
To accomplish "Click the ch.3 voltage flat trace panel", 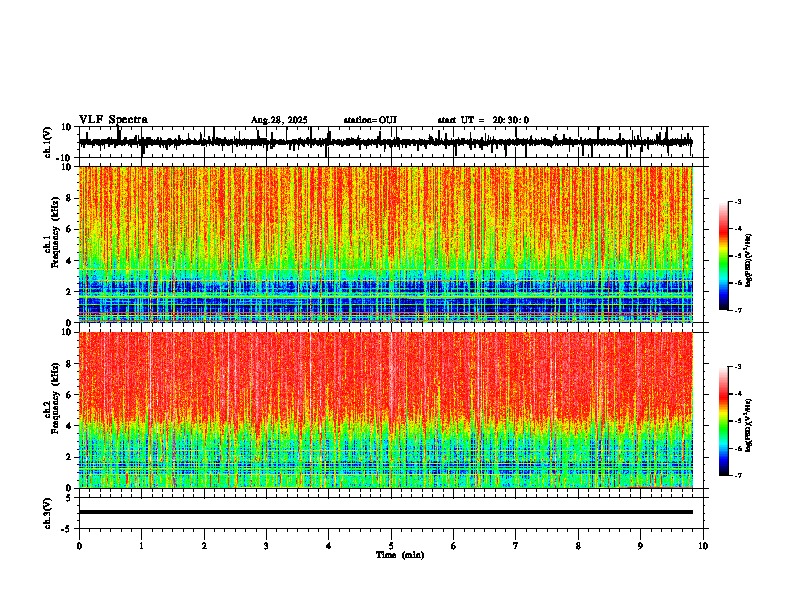I will pyautogui.click(x=391, y=513).
